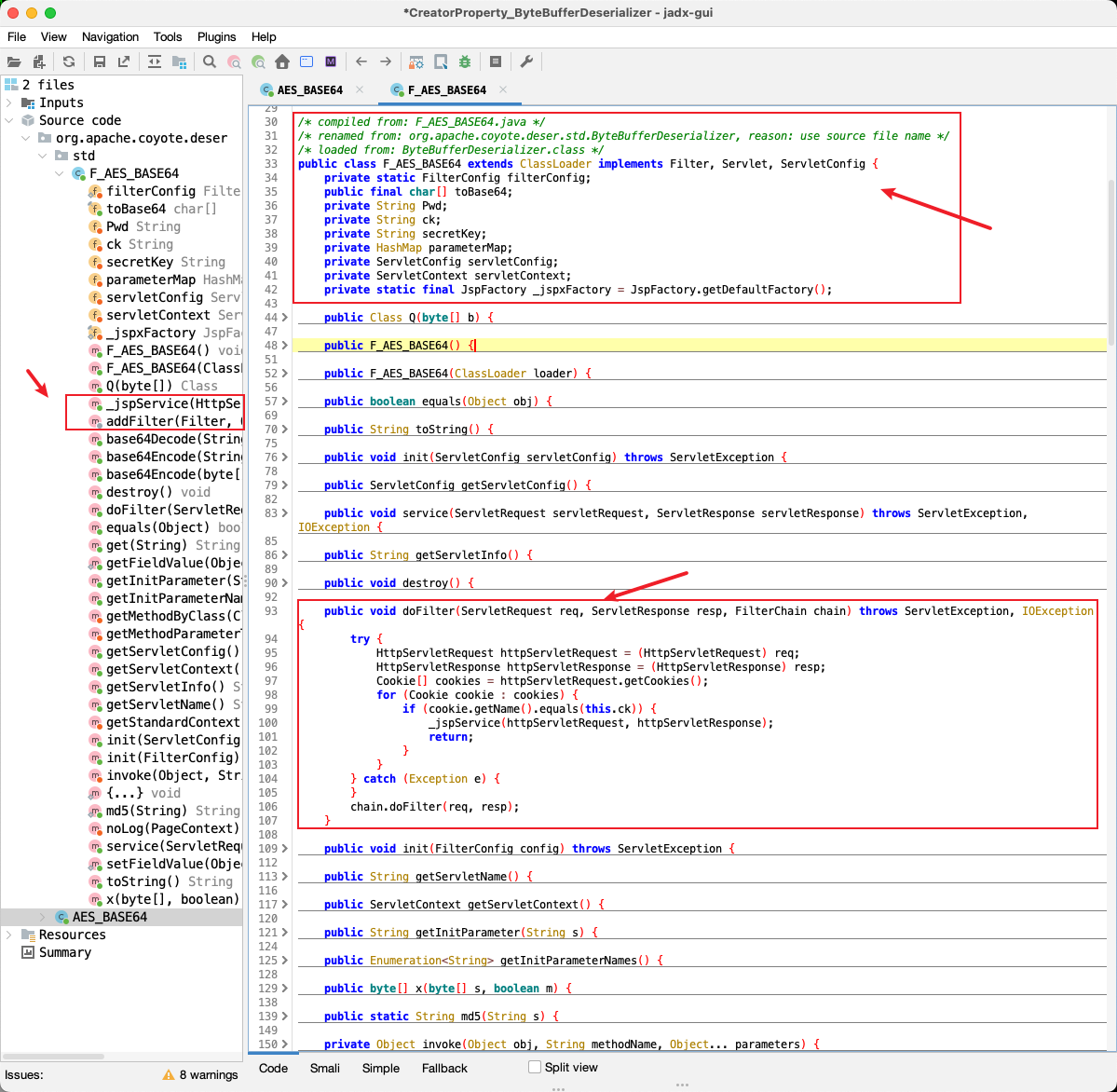Open the Navigation menu
Viewport: 1117px width, 1092px height.
pos(110,37)
